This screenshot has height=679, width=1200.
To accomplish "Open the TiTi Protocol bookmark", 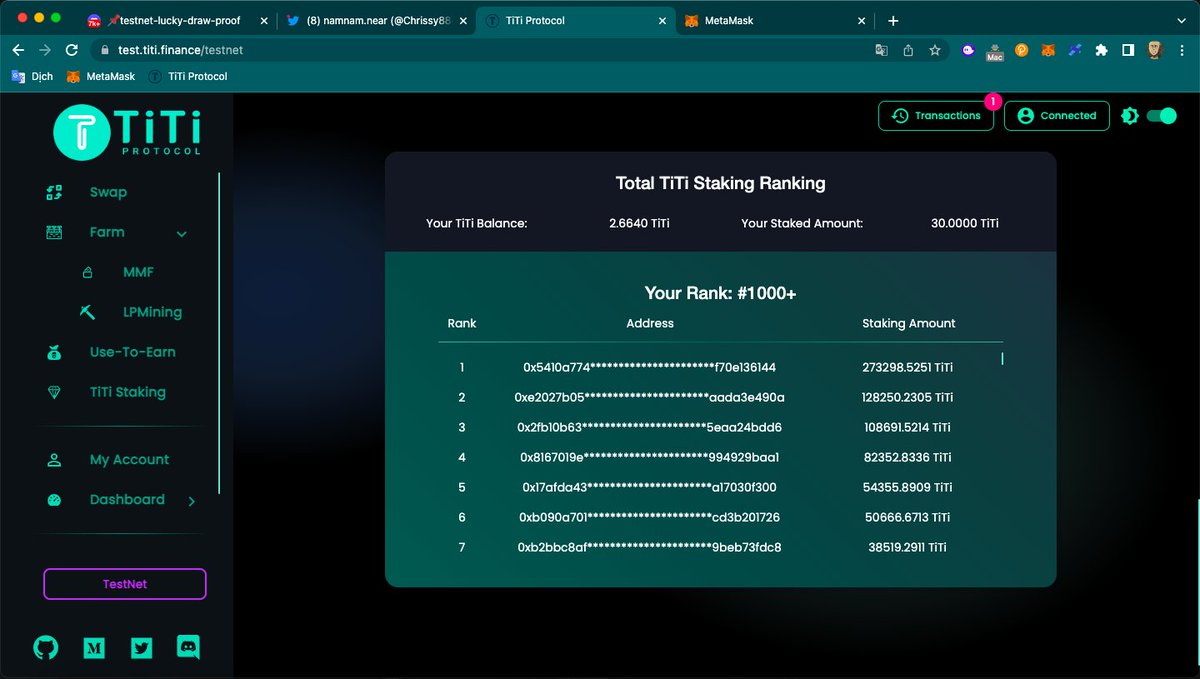I will (188, 76).
